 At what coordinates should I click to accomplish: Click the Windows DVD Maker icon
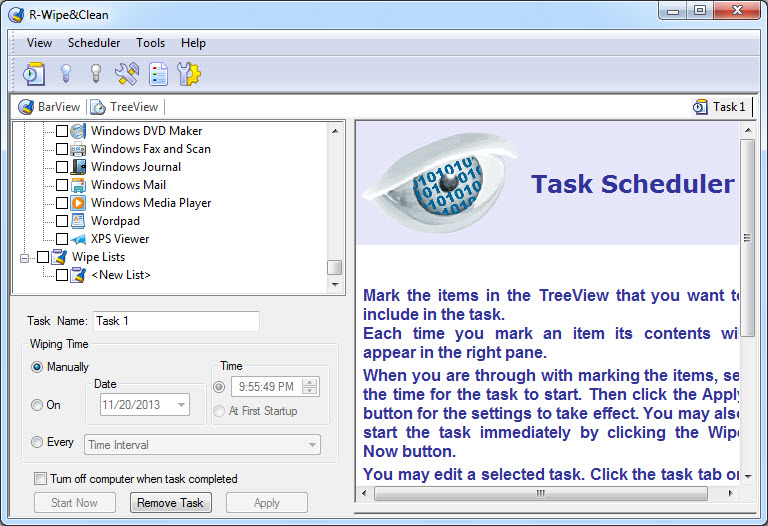click(x=78, y=131)
